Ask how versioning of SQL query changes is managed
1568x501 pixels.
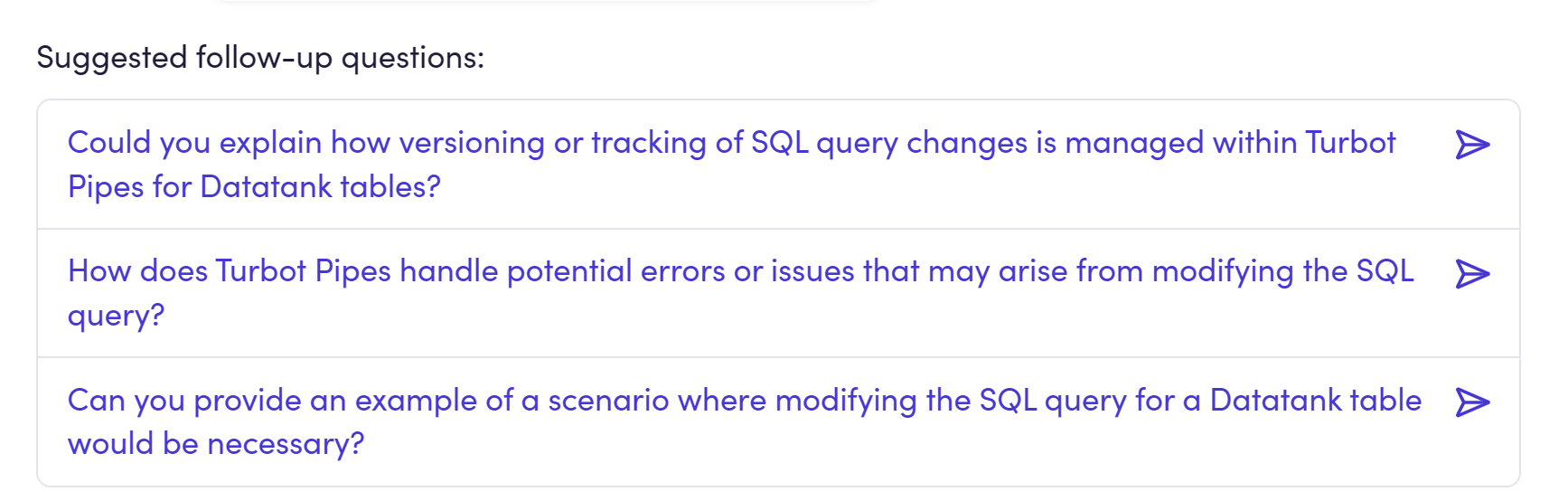tap(778, 165)
